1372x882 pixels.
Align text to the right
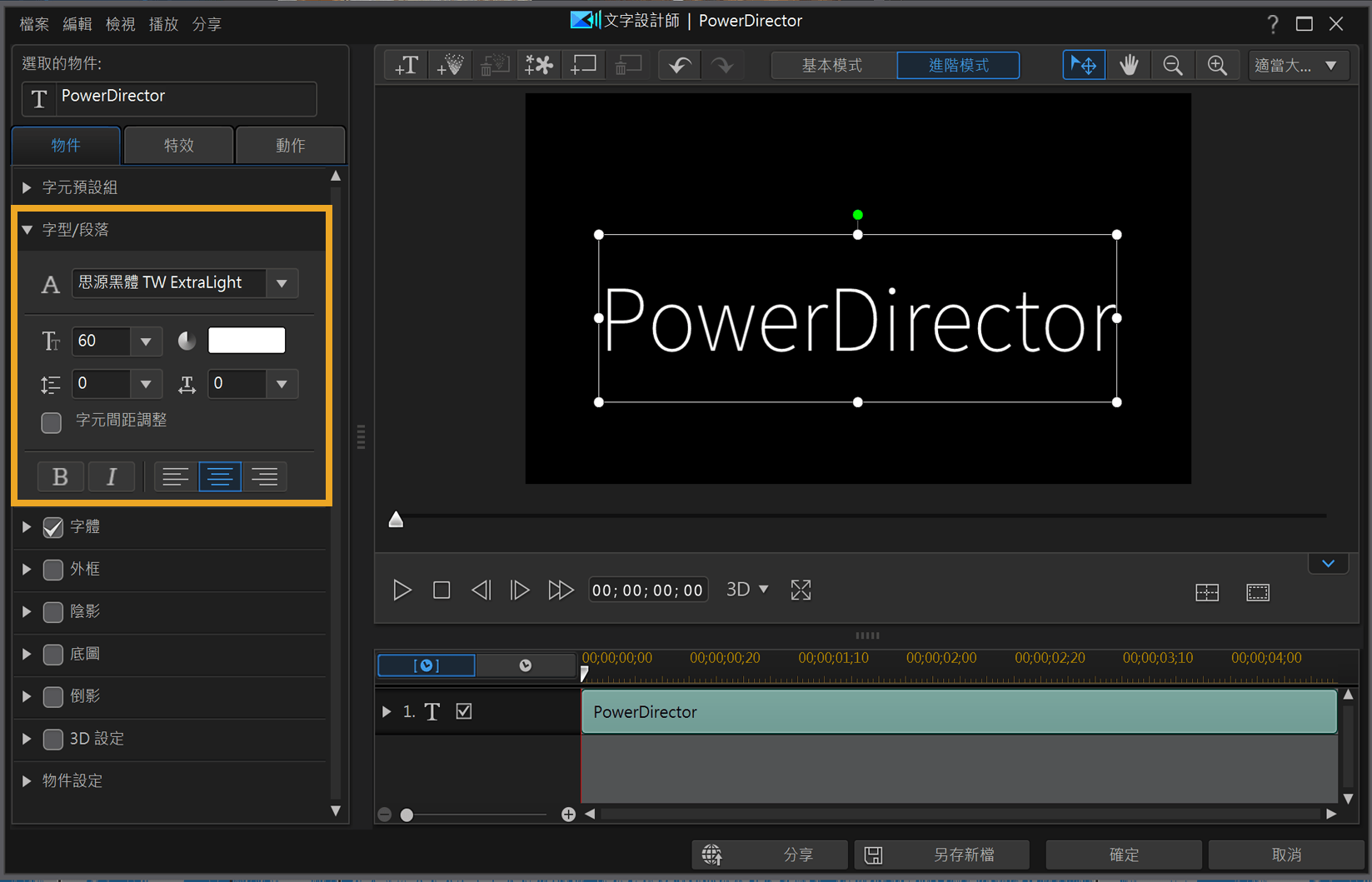[x=265, y=476]
